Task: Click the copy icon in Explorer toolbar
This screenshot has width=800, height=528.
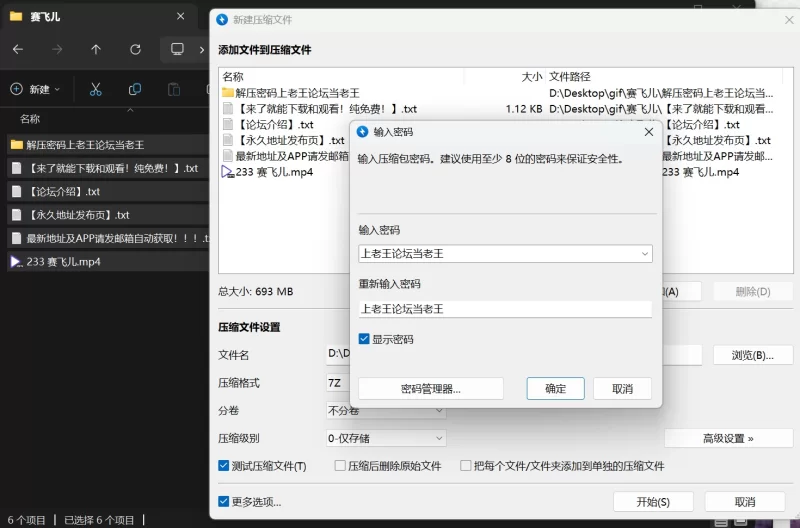Action: pyautogui.click(x=135, y=89)
